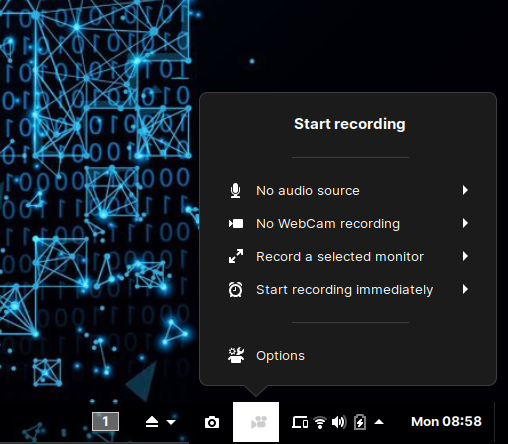Open the dropdown arrow next to eject icon
The image size is (508, 444).
171,422
